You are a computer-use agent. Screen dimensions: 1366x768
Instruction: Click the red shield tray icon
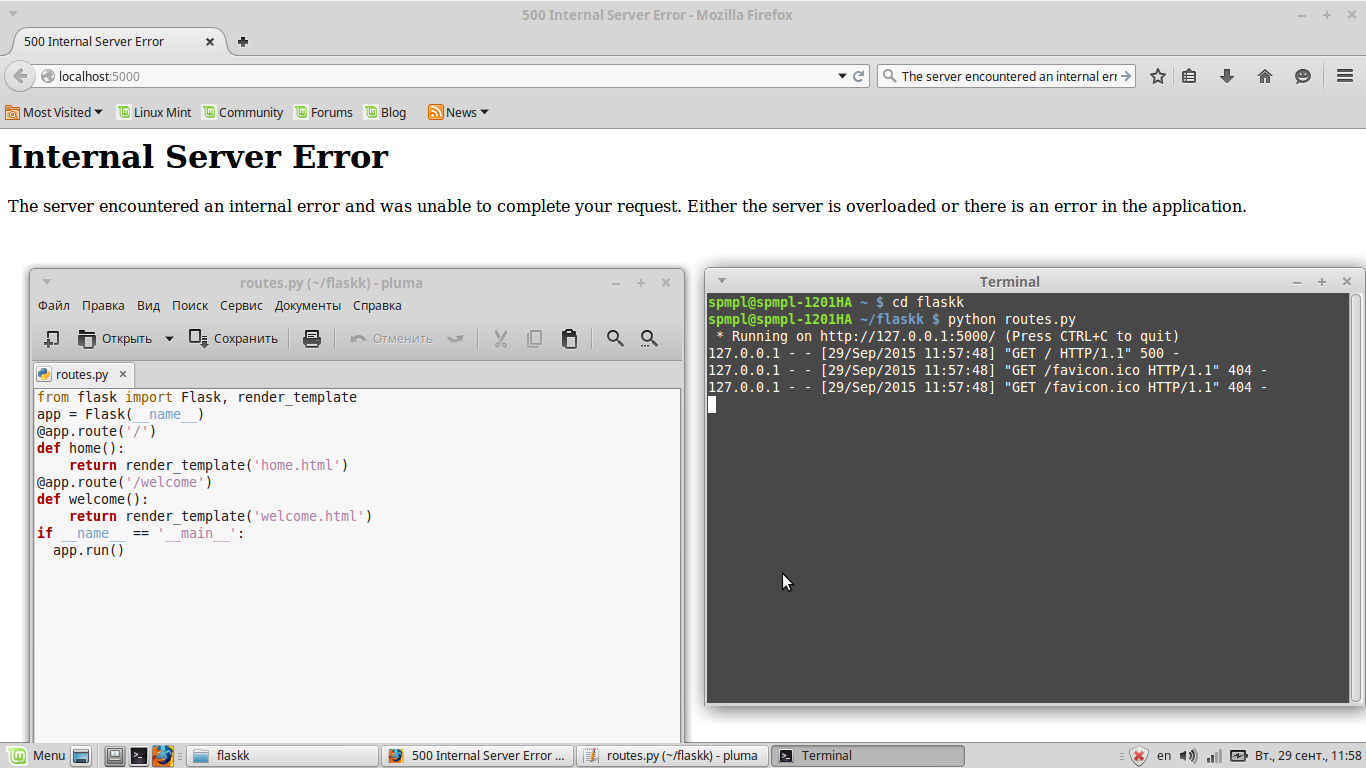point(1138,756)
